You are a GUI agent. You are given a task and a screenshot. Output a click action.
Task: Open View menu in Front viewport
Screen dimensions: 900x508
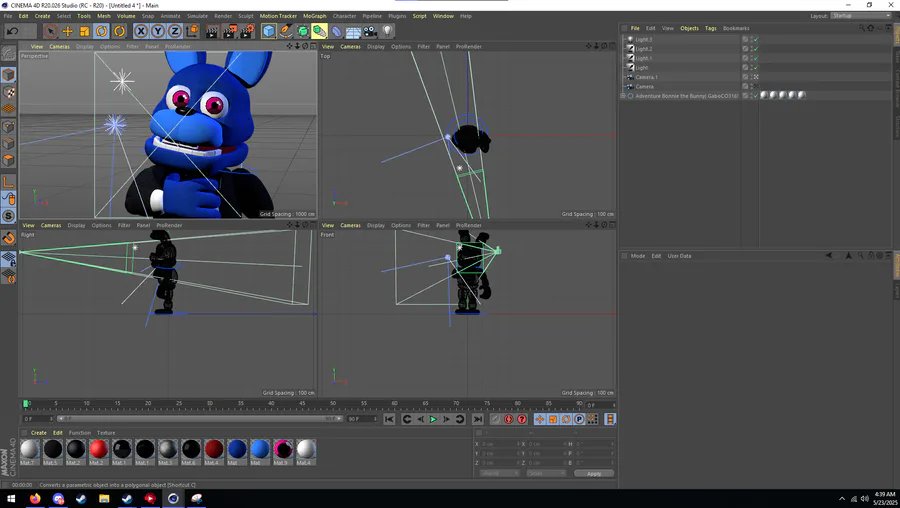(328, 226)
